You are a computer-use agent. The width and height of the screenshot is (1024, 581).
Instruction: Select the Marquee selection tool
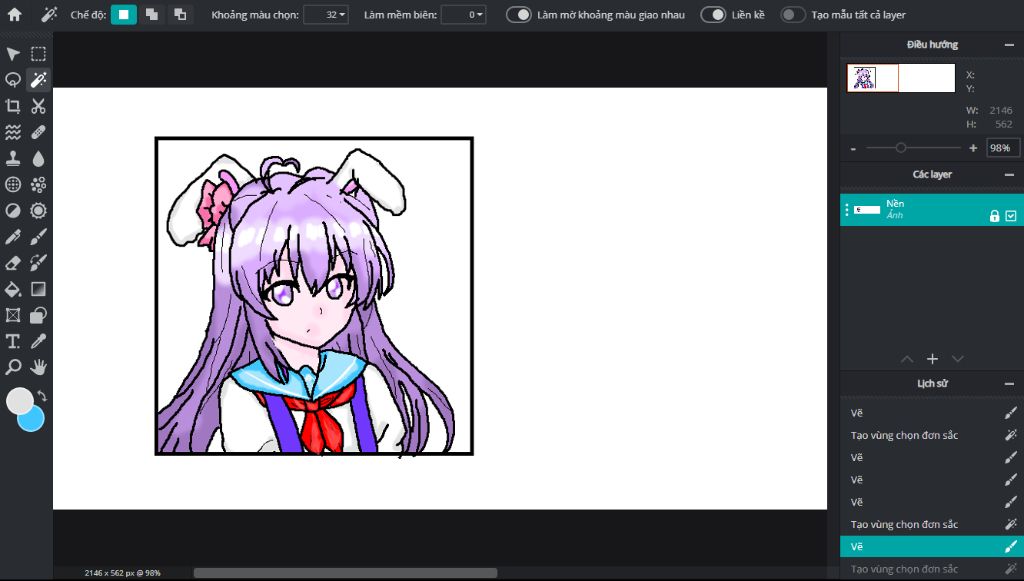pos(39,54)
